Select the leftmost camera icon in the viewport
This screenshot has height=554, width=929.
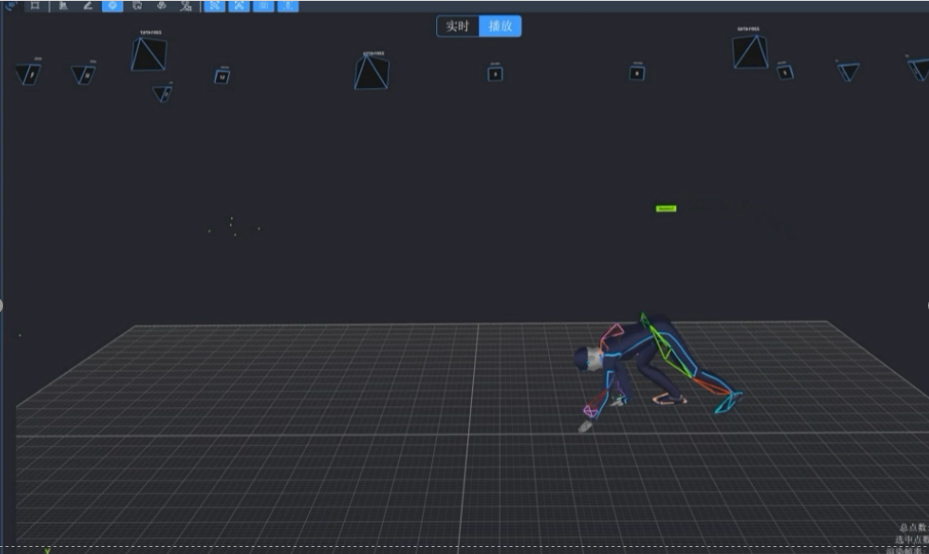click(x=28, y=74)
